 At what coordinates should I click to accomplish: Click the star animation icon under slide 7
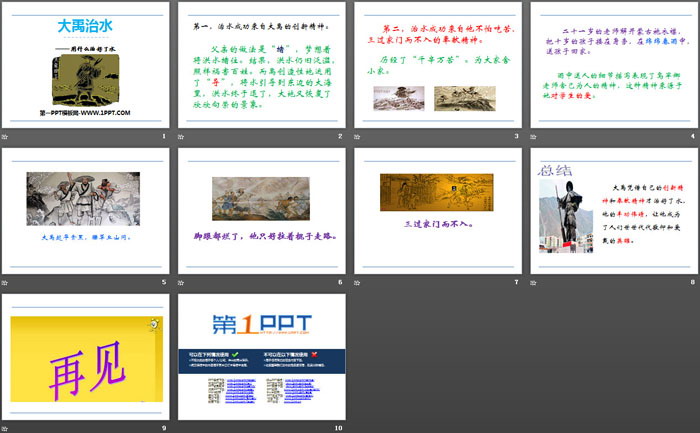357,283
